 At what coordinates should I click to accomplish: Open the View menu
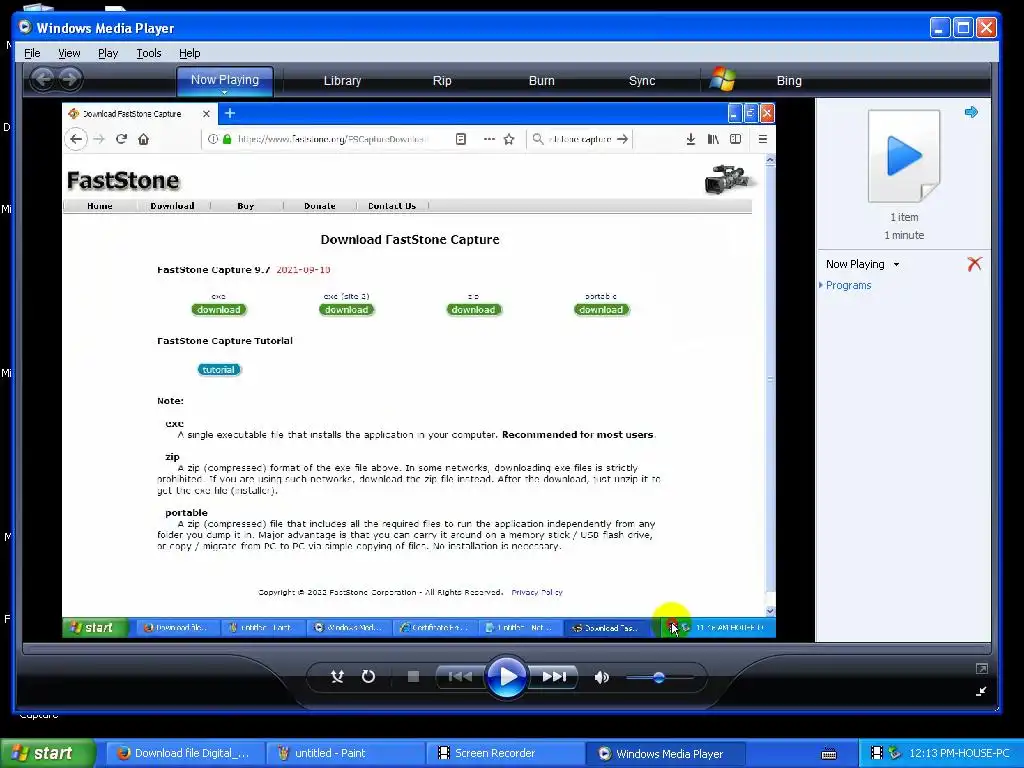tap(69, 53)
